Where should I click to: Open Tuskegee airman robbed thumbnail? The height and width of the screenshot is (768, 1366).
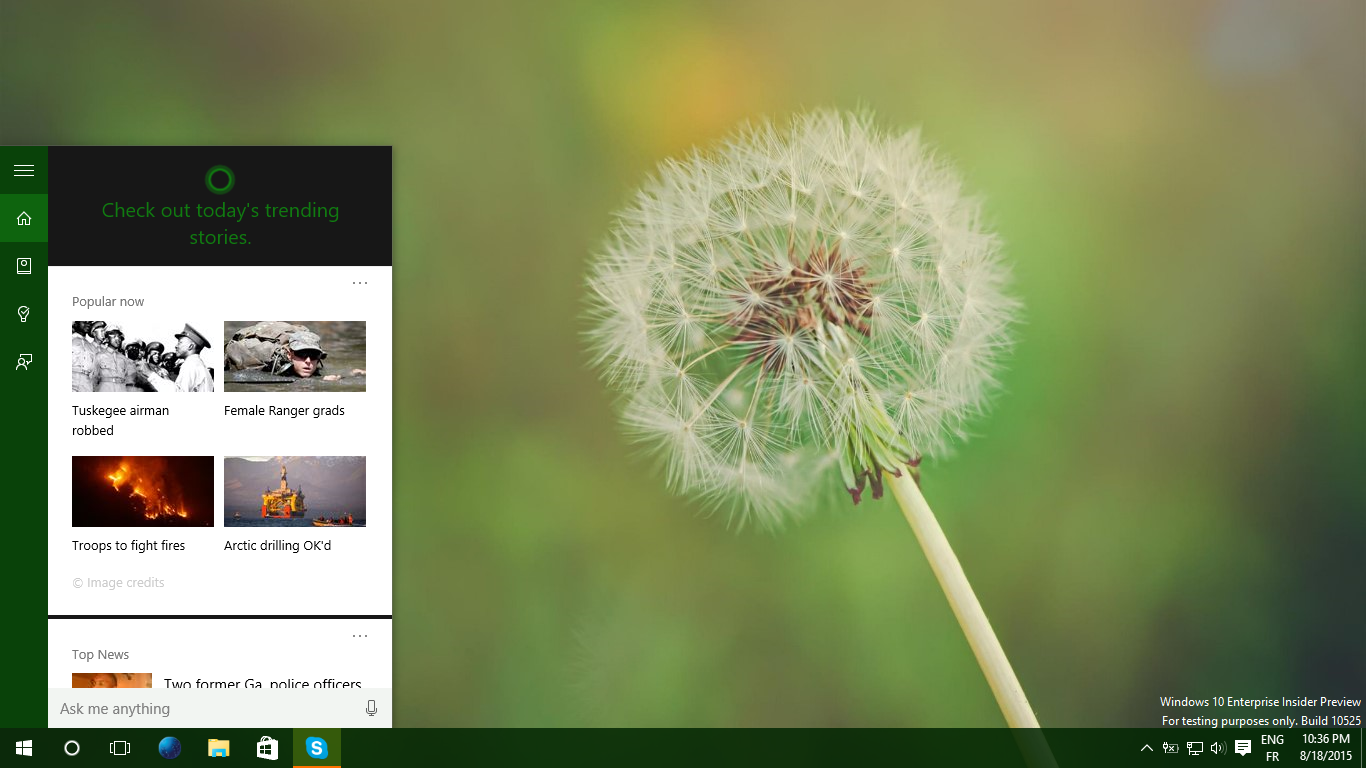[143, 356]
